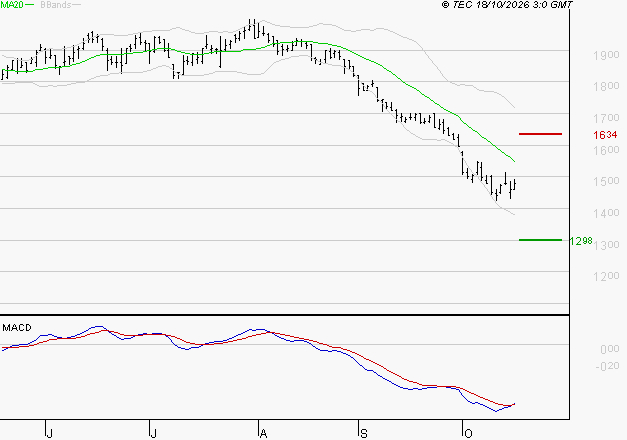627x440 pixels.
Task: Click the green 1298 price label
Action: 581,241
